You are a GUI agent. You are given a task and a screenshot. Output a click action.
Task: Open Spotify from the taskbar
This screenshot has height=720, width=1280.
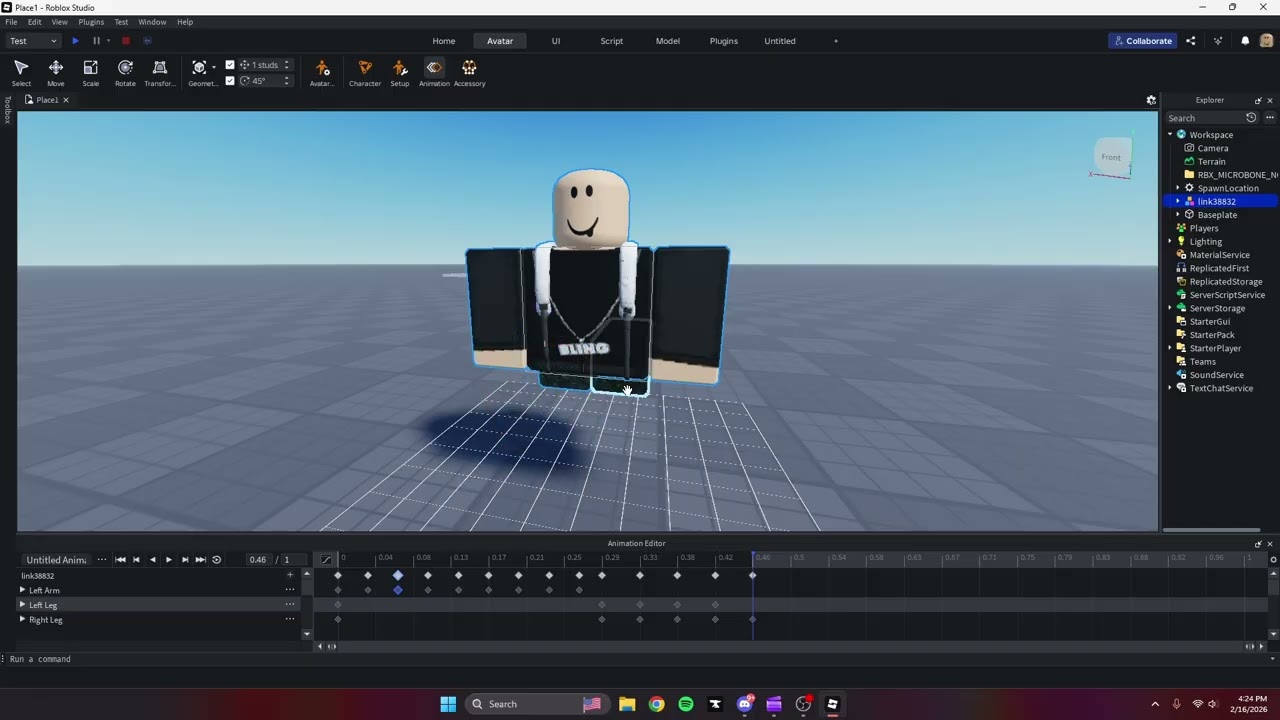click(686, 704)
